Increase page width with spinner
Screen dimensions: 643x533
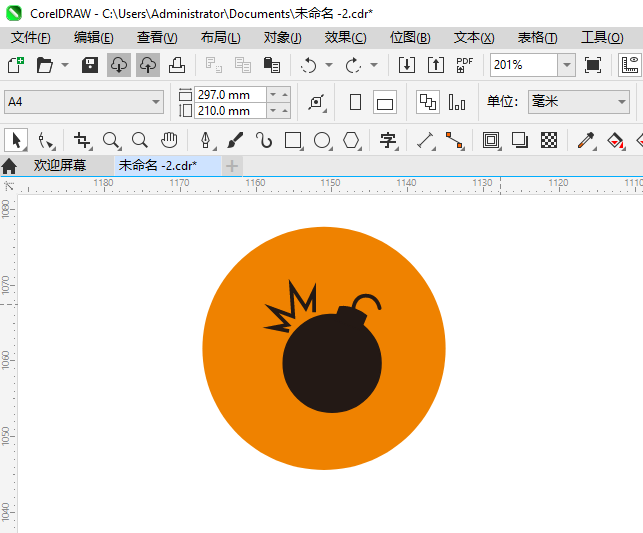(x=285, y=94)
